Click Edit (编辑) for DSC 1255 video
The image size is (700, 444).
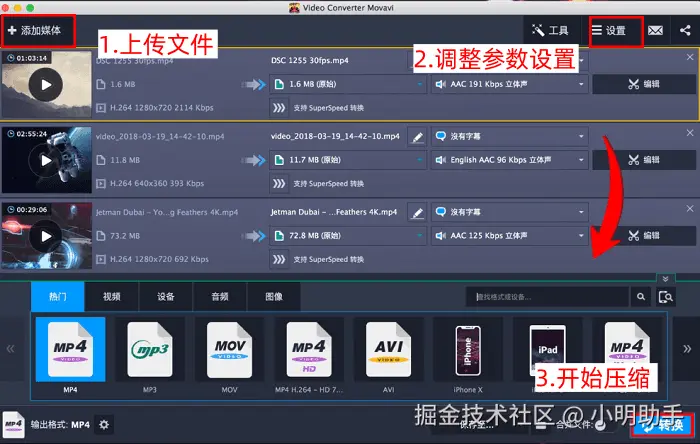644,84
